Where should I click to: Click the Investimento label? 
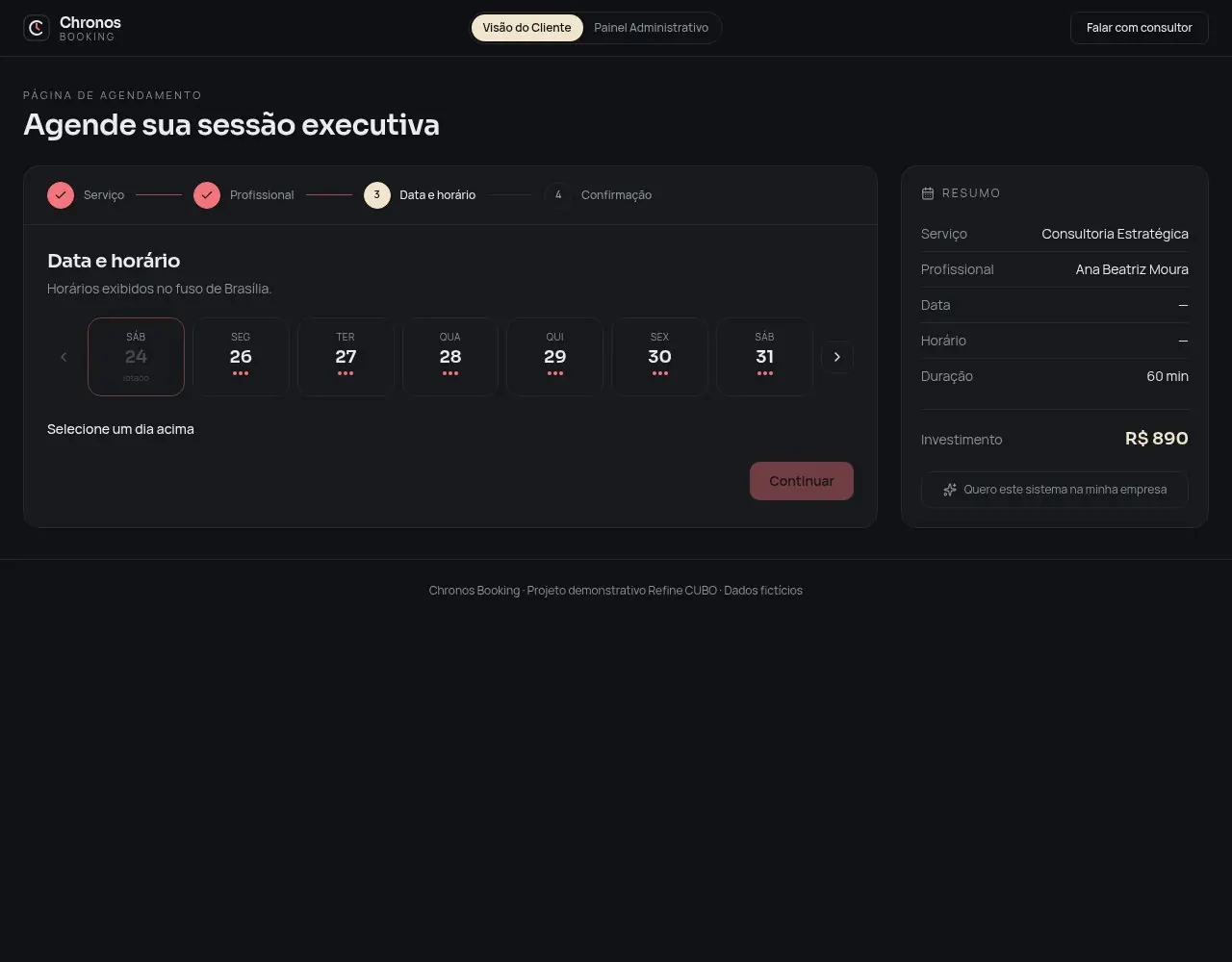click(x=962, y=440)
